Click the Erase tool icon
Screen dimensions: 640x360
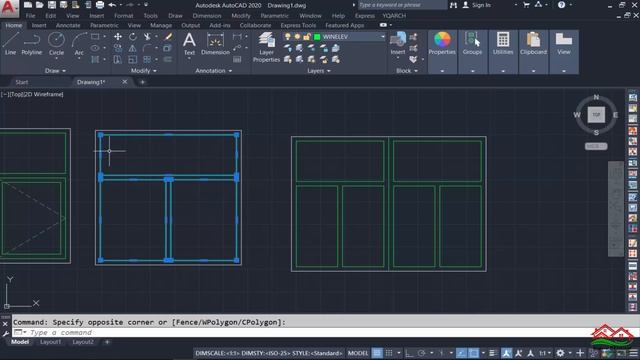click(x=168, y=37)
